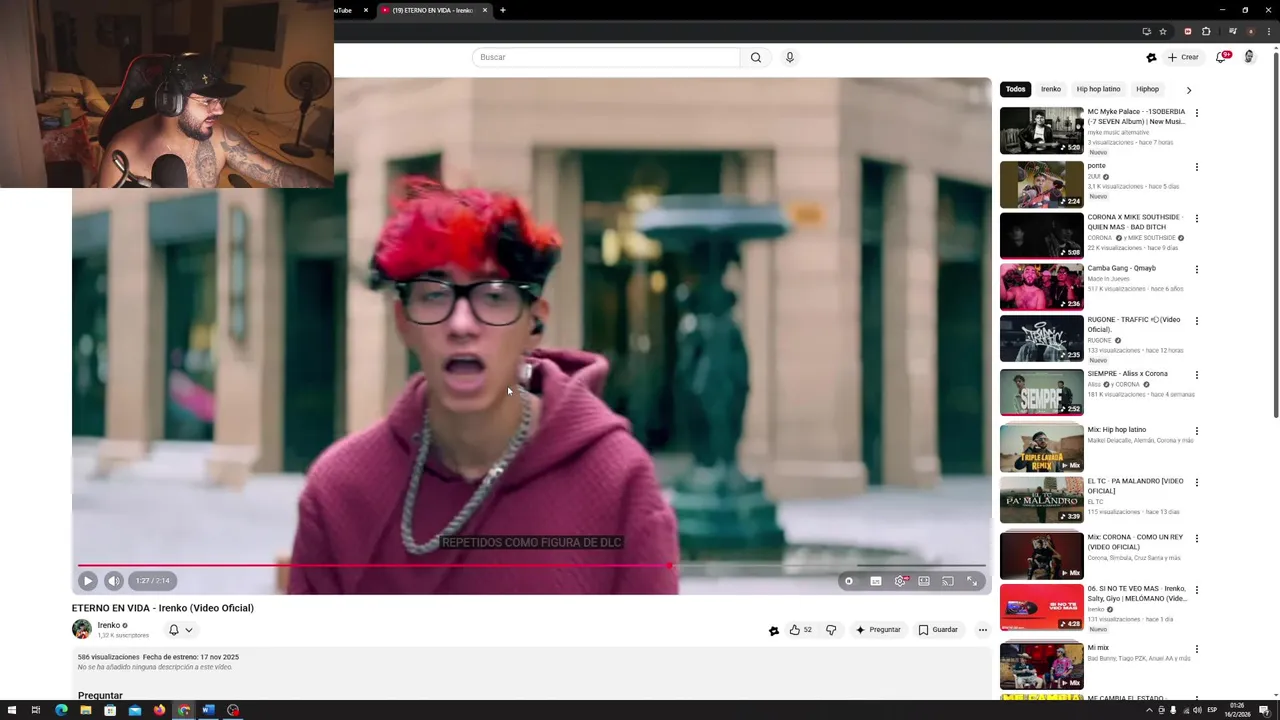Open options for Mi mix

(x=1197, y=649)
